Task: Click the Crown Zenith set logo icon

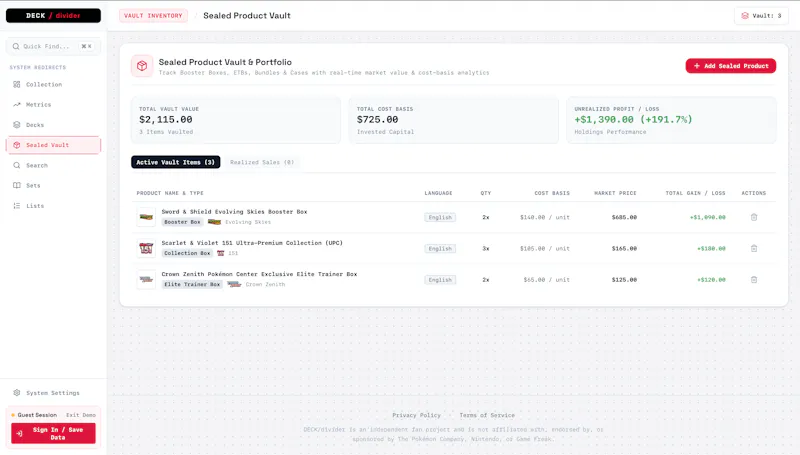Action: (x=234, y=284)
